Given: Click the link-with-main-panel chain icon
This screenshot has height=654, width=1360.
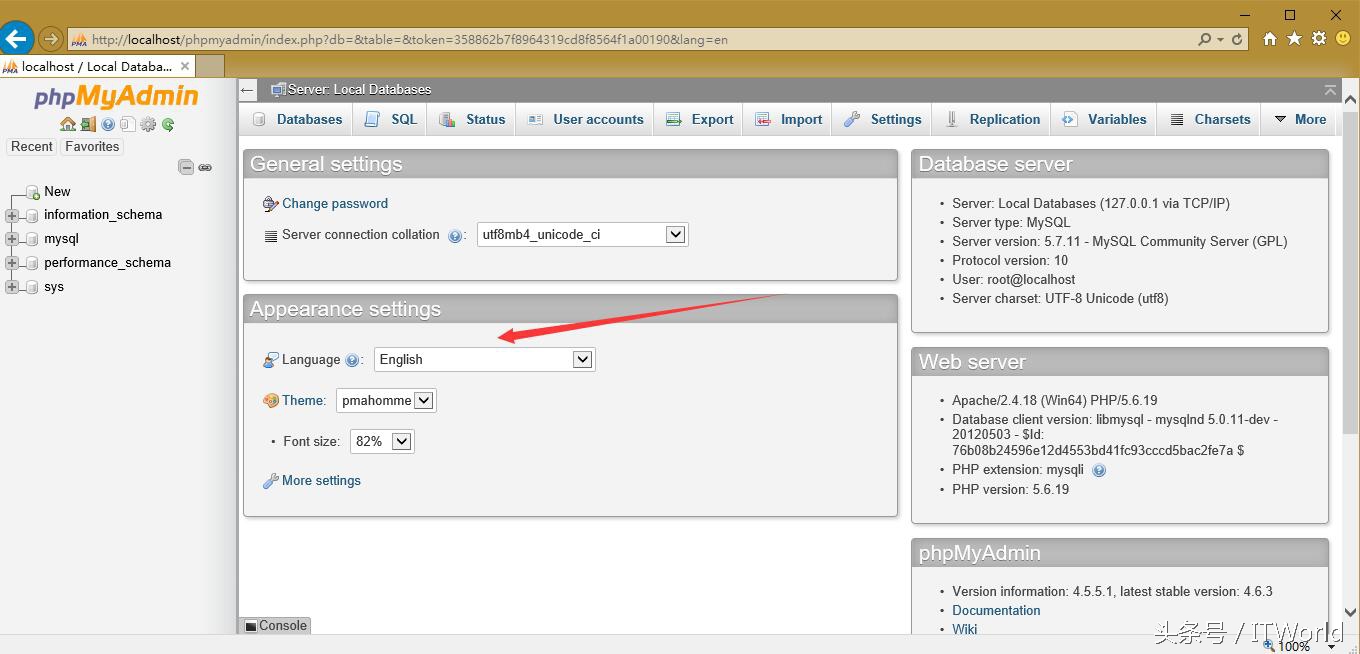Looking at the screenshot, I should pyautogui.click(x=205, y=167).
